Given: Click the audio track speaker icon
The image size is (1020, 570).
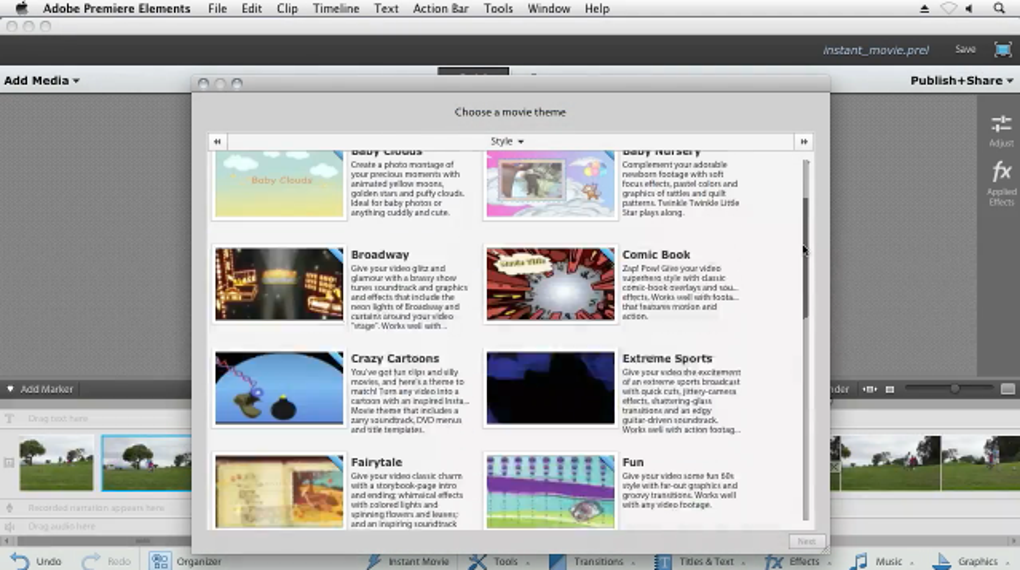Looking at the screenshot, I should 9,526.
